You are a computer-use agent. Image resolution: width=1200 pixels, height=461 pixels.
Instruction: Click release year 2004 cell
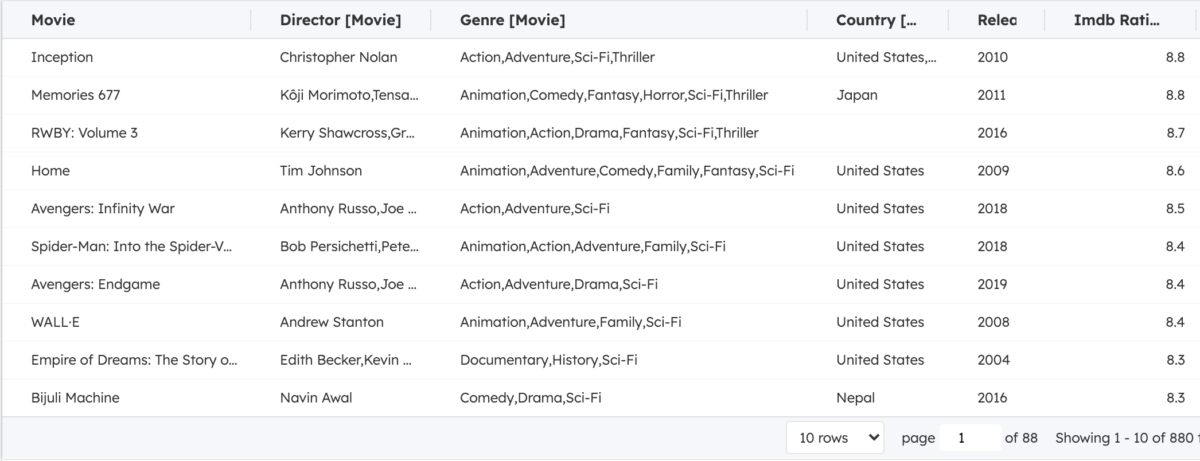coord(993,360)
